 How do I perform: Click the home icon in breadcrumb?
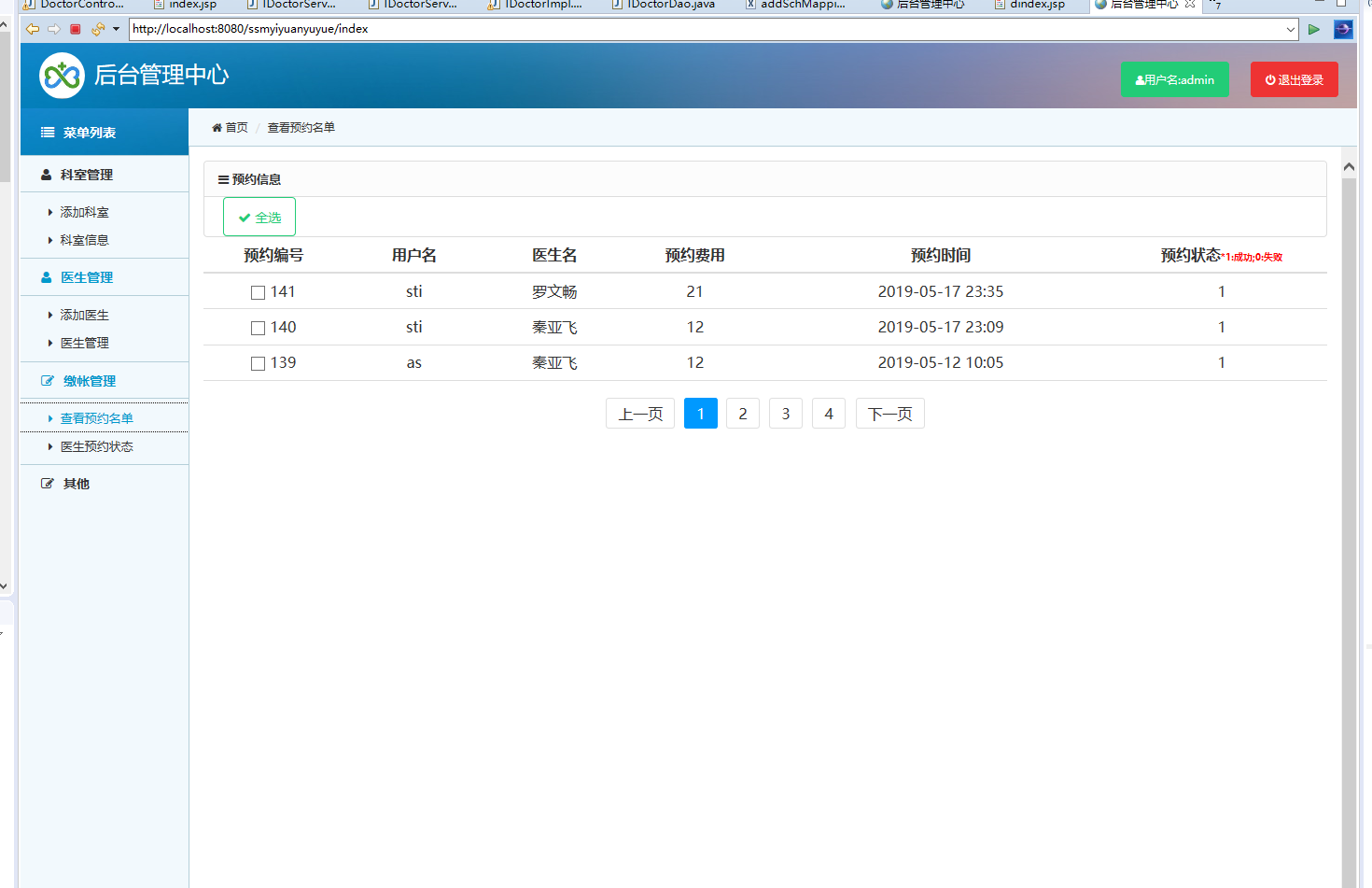point(217,128)
